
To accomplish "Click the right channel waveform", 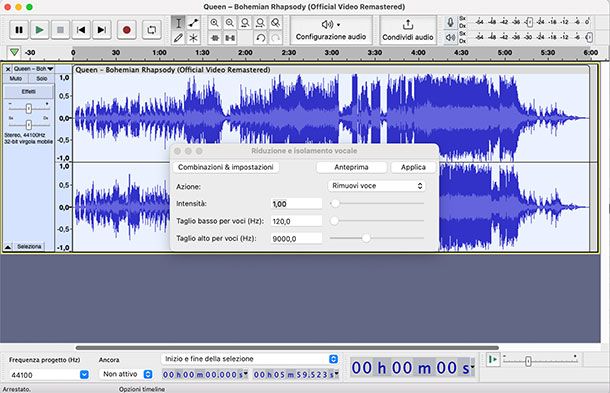I will tap(121, 207).
